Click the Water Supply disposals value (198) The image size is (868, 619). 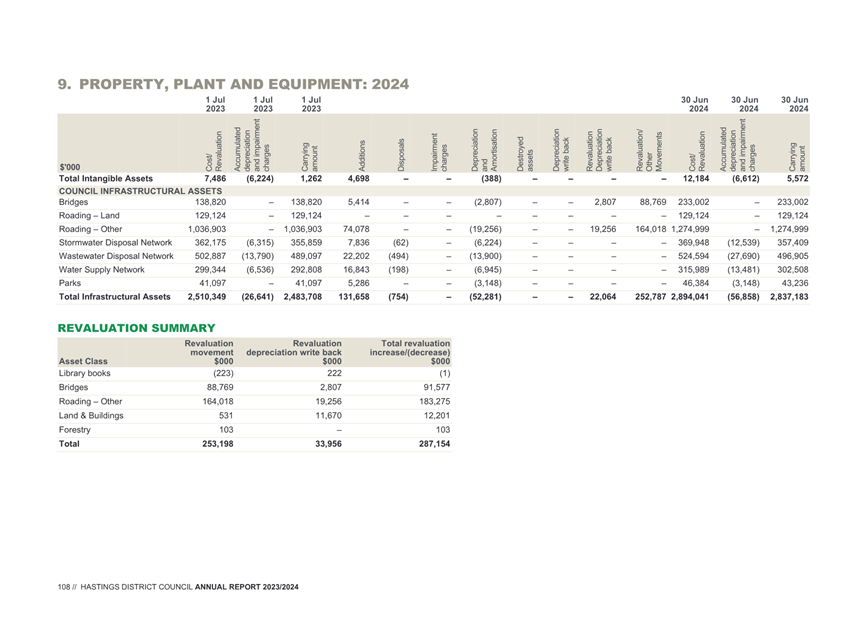click(x=399, y=270)
